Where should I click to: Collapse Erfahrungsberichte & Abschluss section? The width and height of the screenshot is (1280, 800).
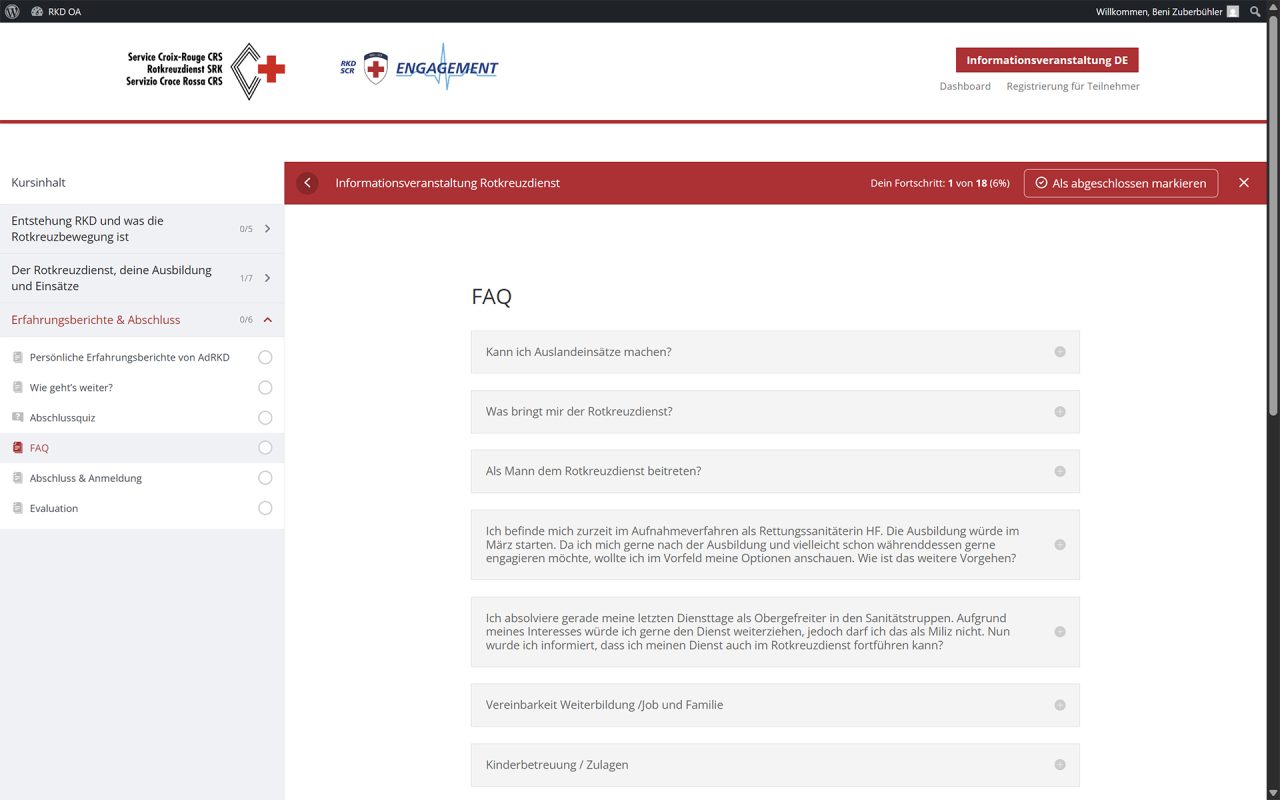tap(267, 320)
